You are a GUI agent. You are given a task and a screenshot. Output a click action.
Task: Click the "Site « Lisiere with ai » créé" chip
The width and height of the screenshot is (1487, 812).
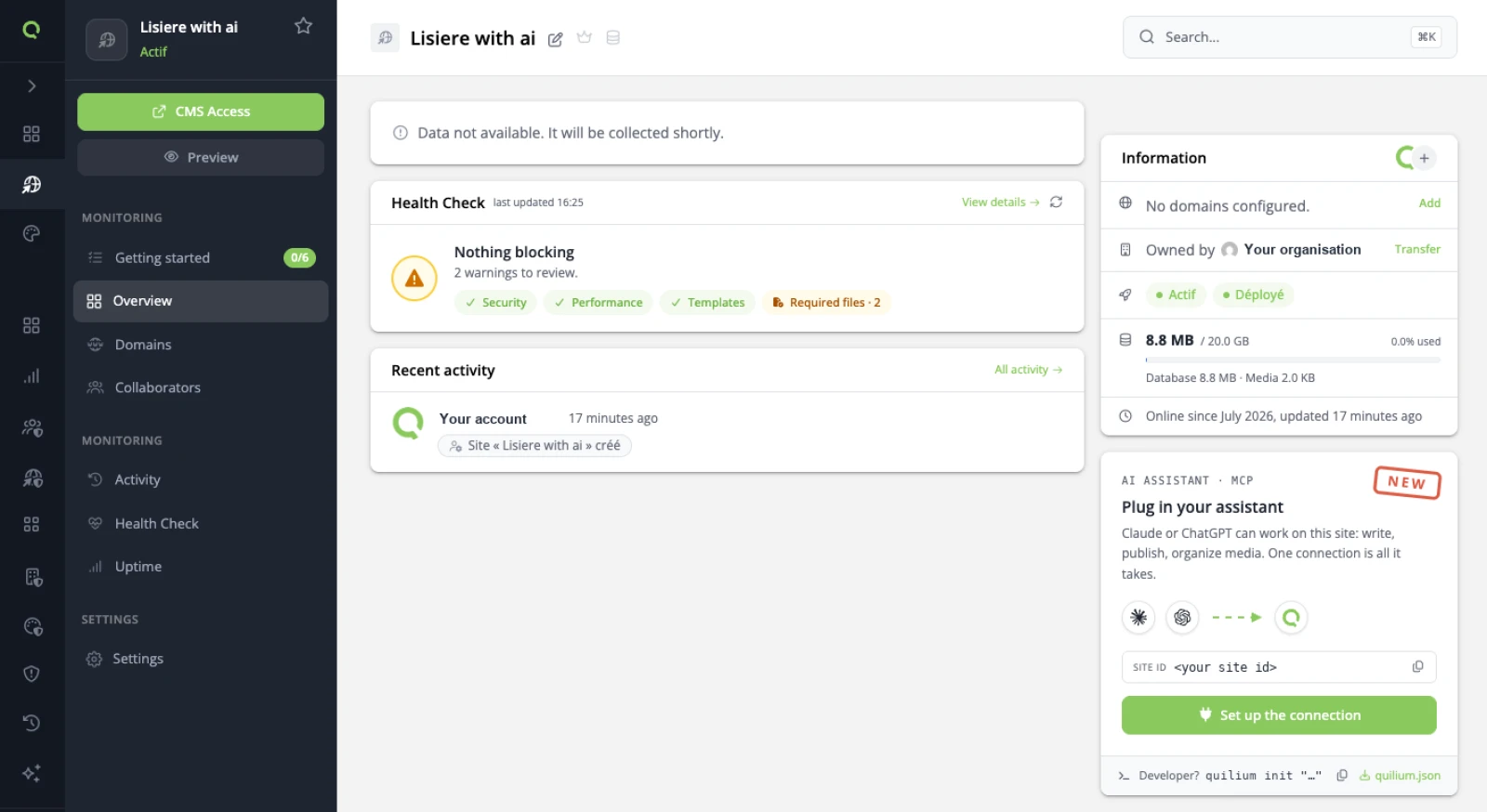(534, 446)
